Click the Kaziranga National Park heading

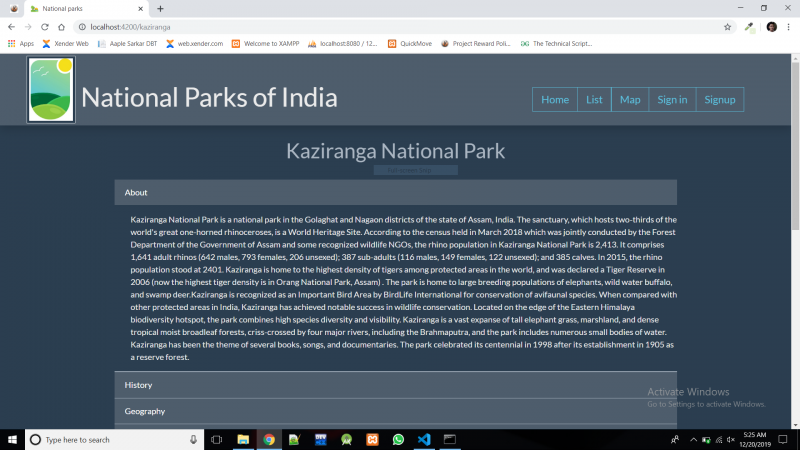click(x=395, y=151)
